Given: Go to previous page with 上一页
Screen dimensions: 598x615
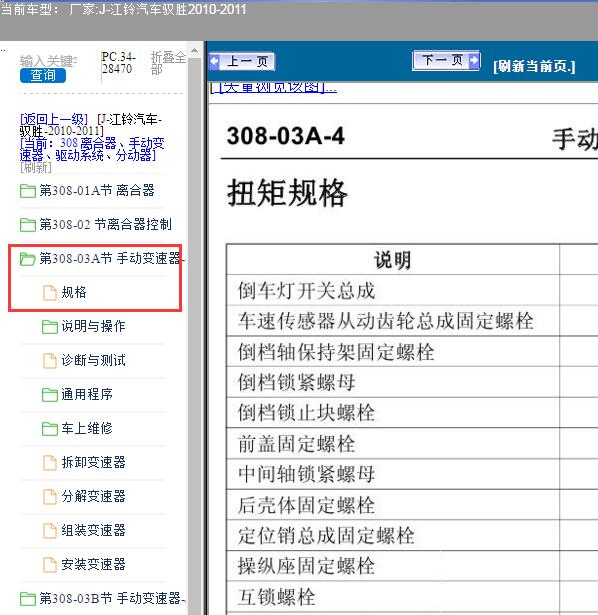Looking at the screenshot, I should click(x=242, y=61).
